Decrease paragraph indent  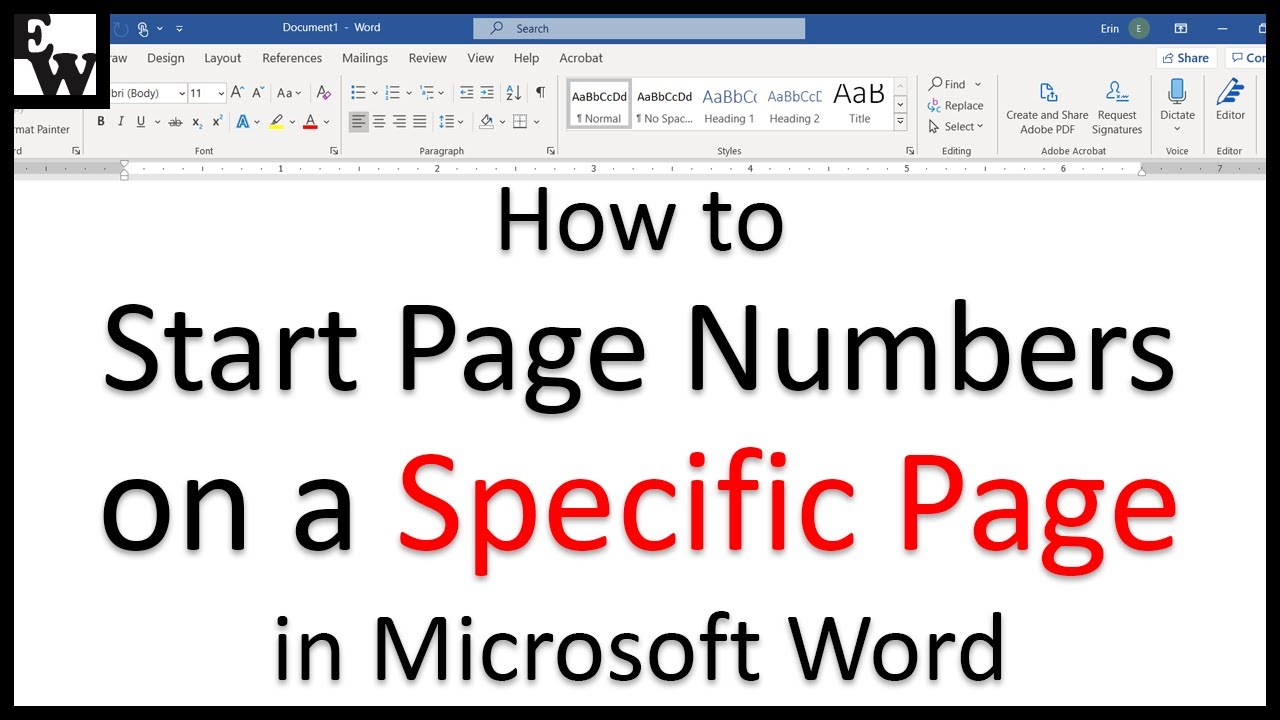coord(466,93)
